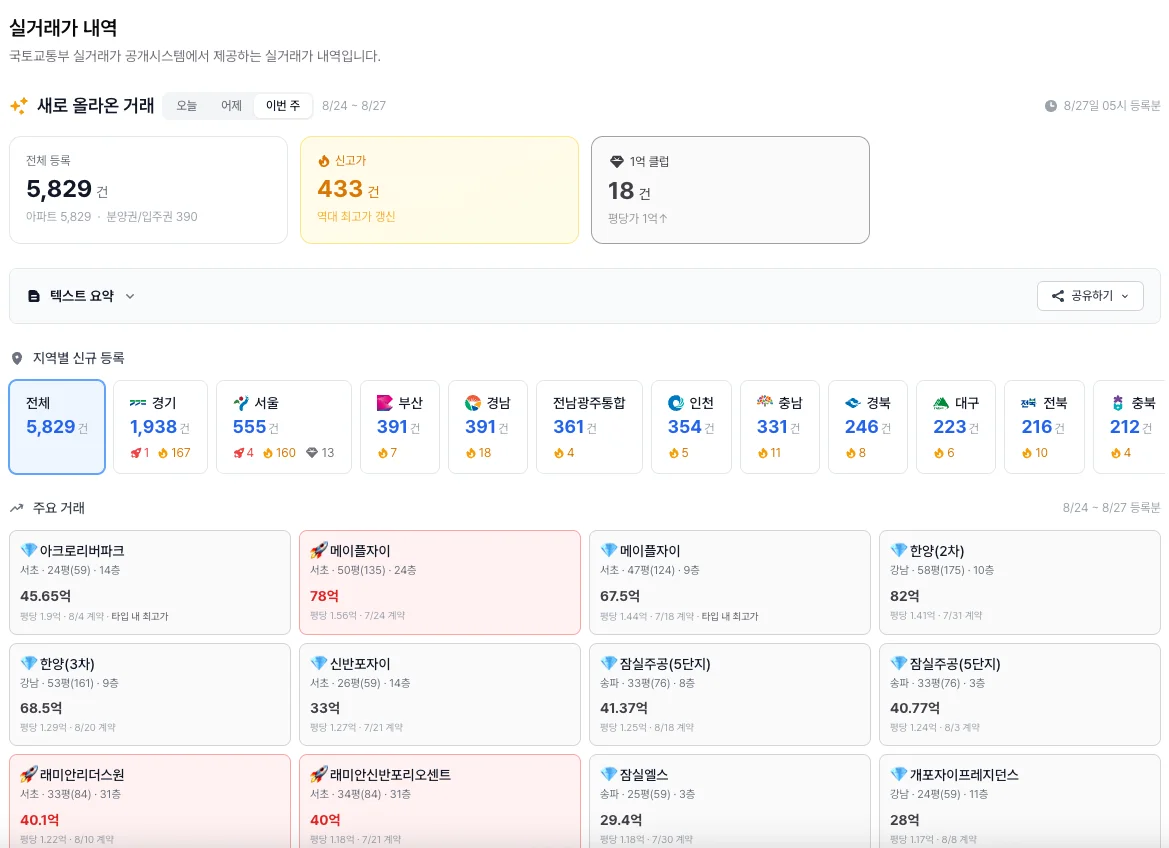The width and height of the screenshot is (1169, 848).
Task: Select the 이번 주 period tab
Action: point(283,106)
